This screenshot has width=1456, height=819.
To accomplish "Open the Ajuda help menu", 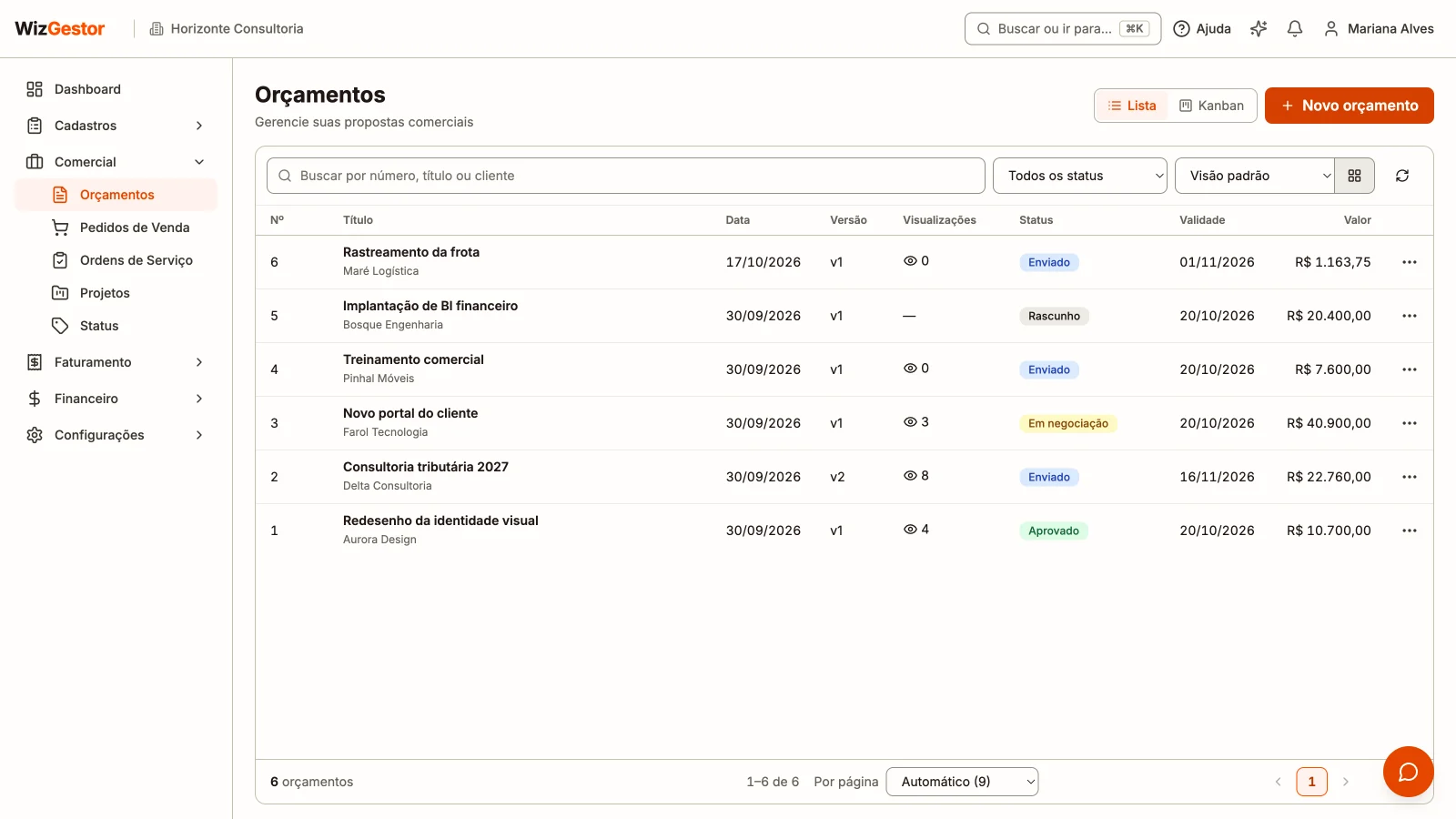I will [x=1202, y=28].
